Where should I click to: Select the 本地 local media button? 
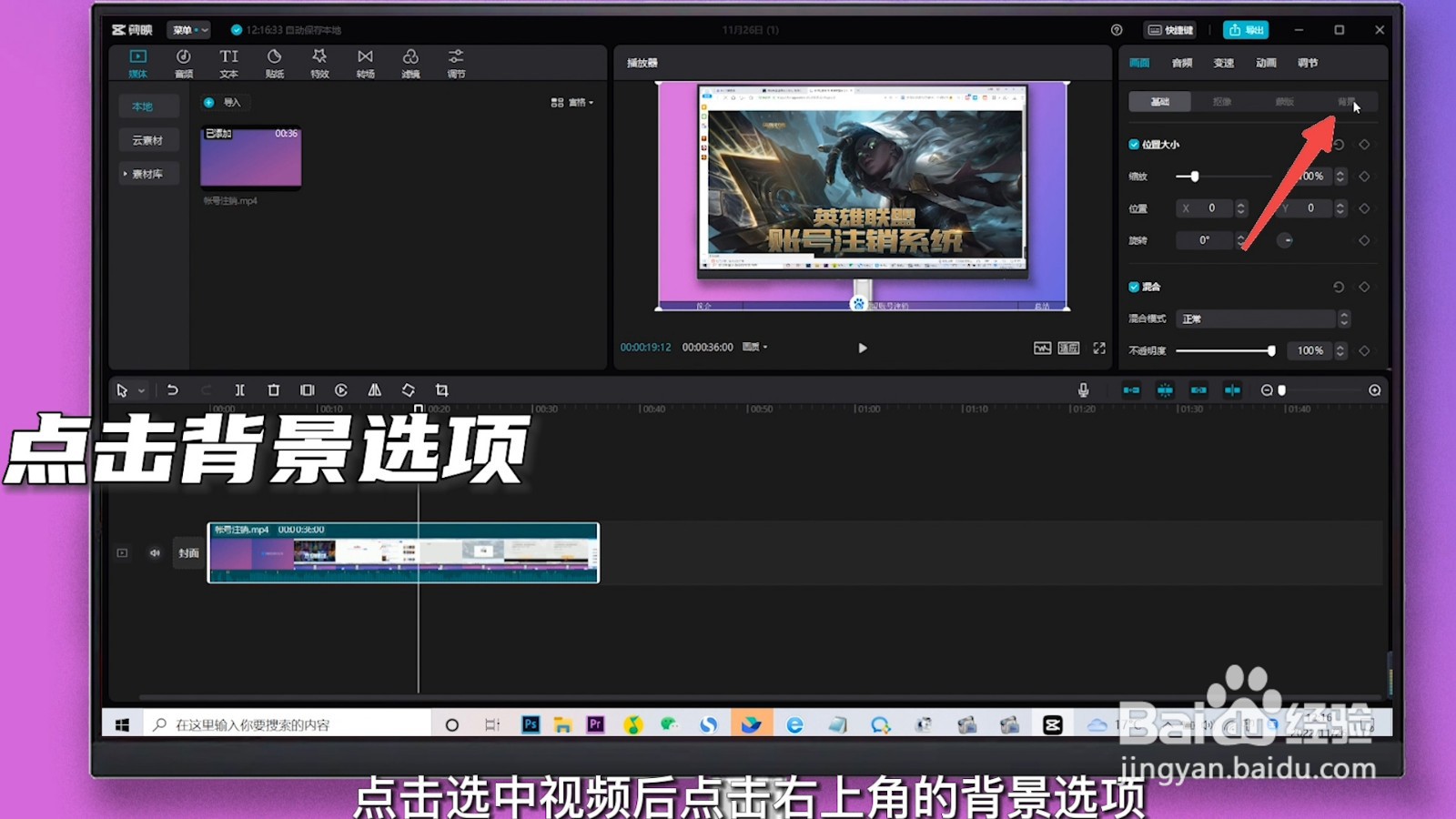tap(148, 106)
